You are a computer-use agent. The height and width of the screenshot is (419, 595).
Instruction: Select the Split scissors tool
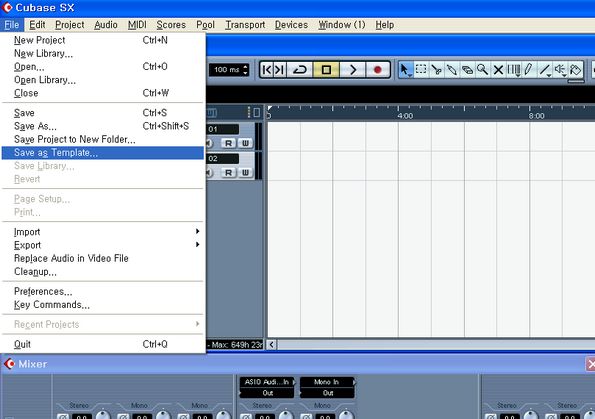click(x=436, y=69)
